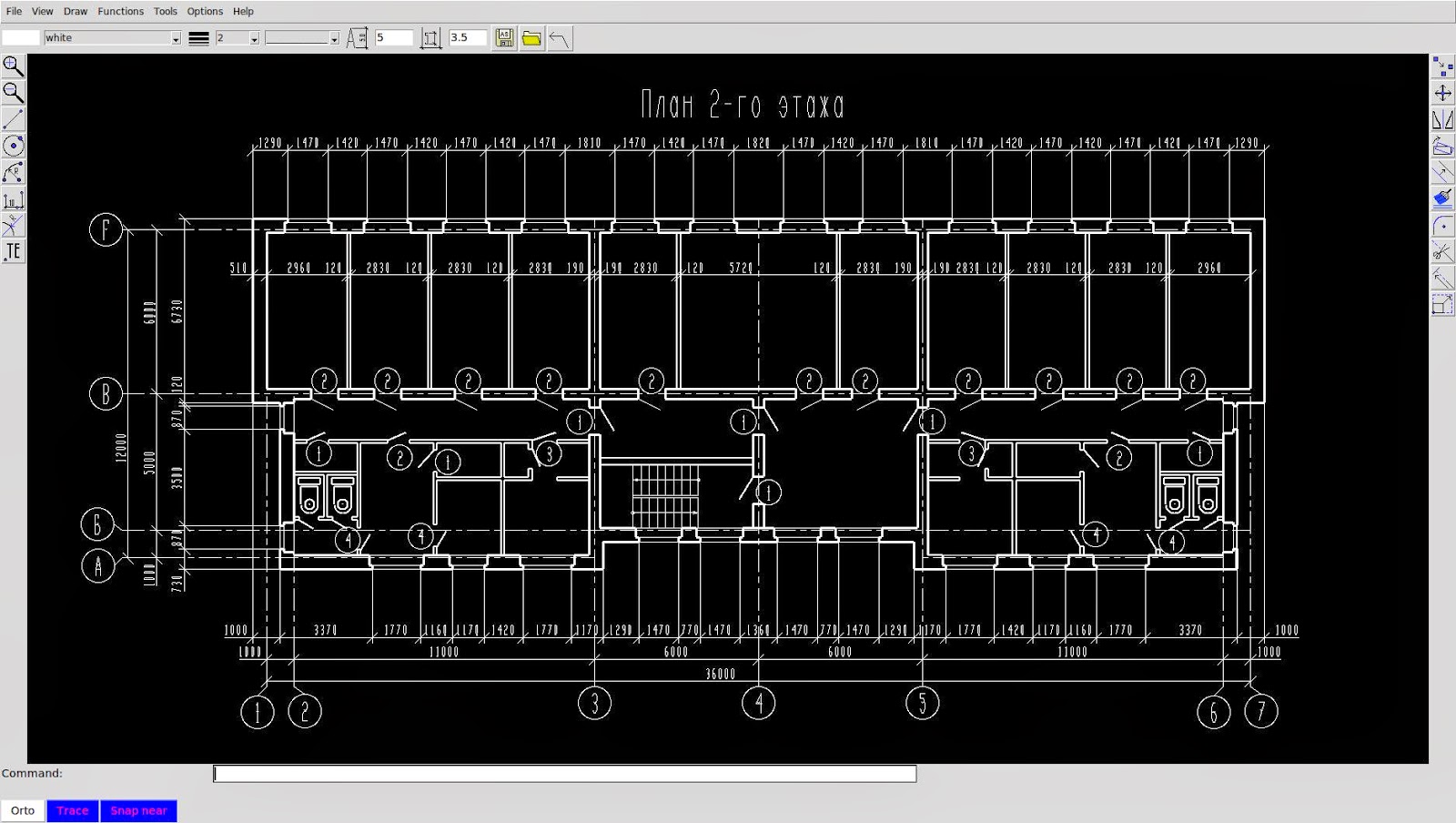Click the drawing title 'План 2-го этажа'
This screenshot has height=823, width=1456.
tap(743, 105)
